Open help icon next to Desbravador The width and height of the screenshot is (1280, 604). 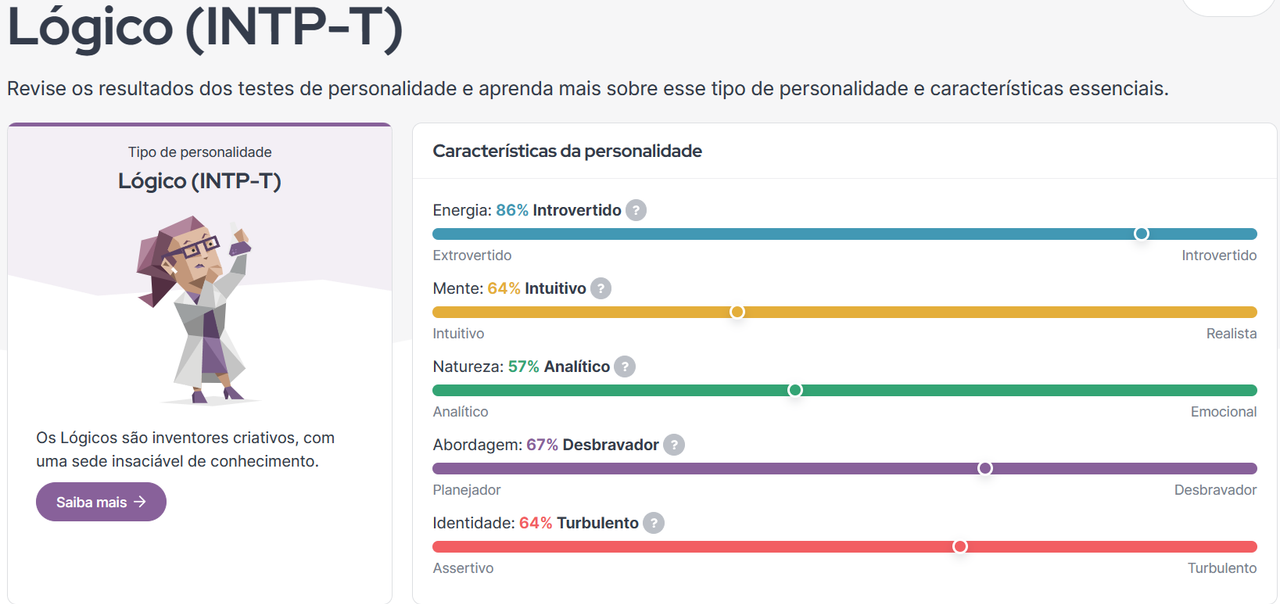(674, 445)
